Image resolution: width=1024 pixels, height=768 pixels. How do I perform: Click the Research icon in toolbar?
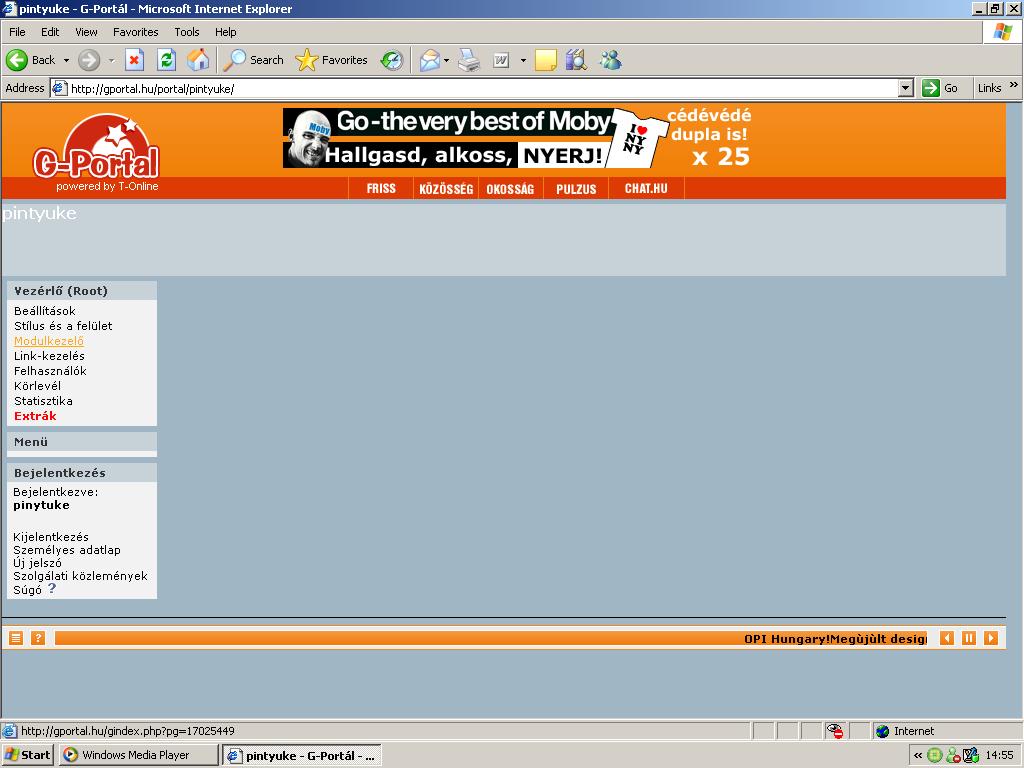[576, 60]
